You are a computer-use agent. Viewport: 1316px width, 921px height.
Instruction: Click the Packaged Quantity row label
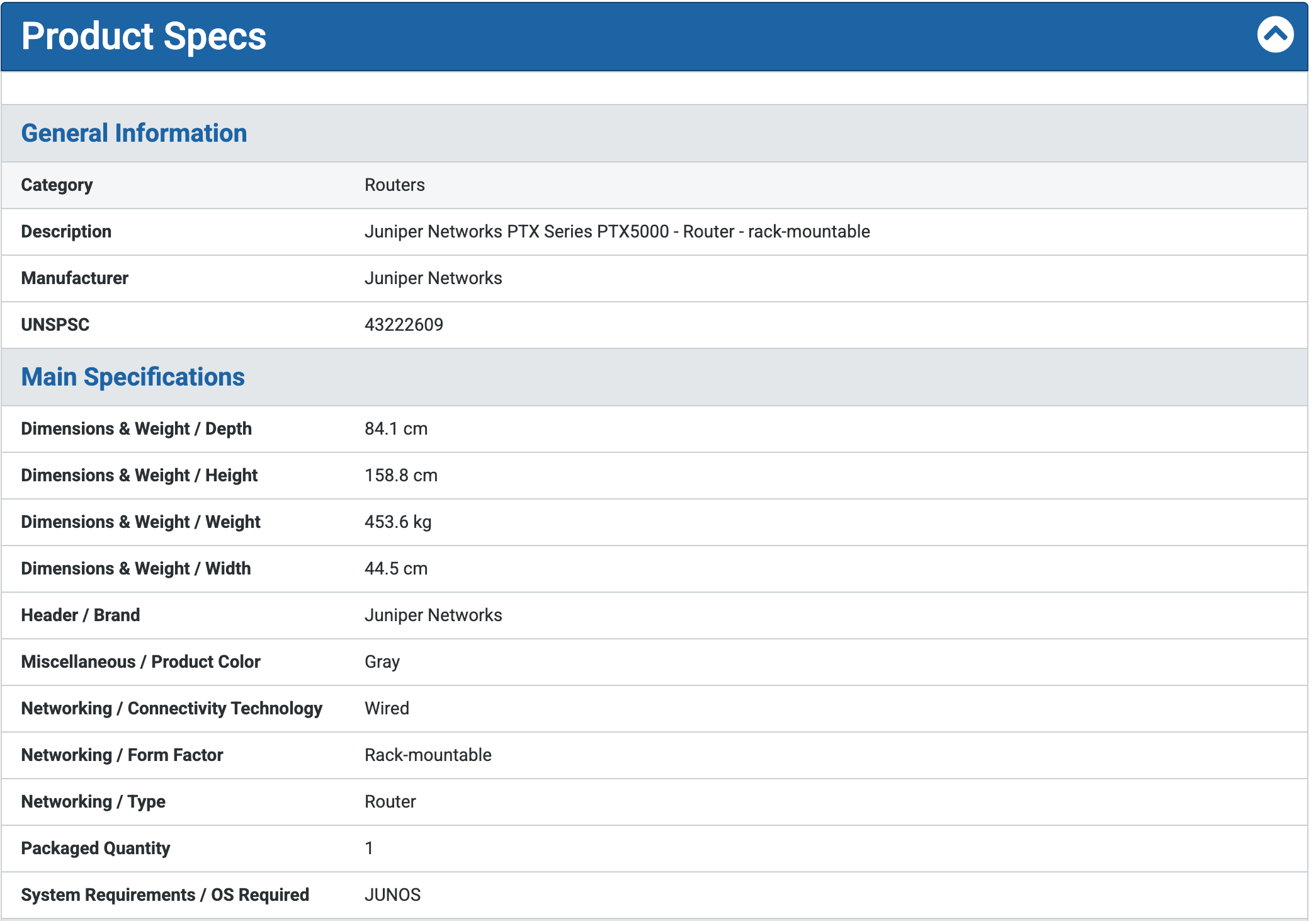point(95,849)
